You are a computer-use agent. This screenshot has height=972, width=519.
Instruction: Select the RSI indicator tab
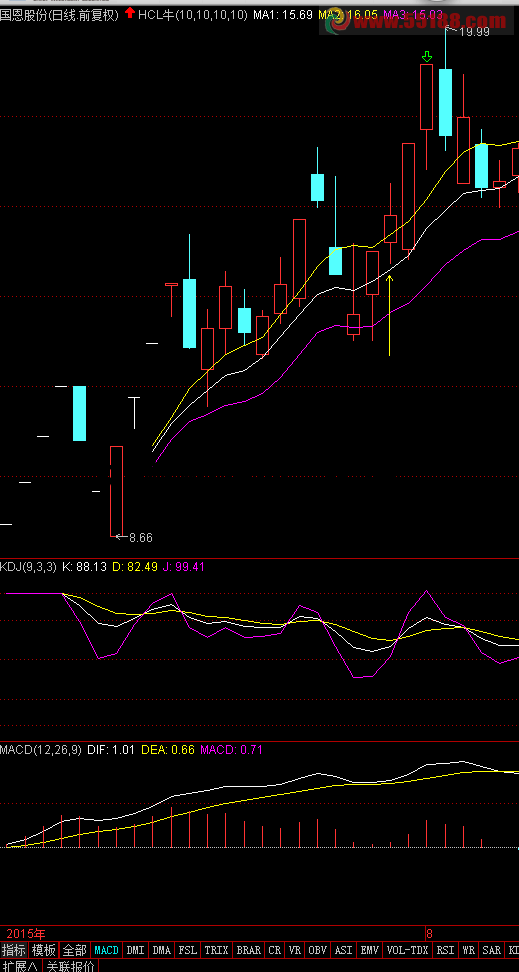tap(445, 950)
